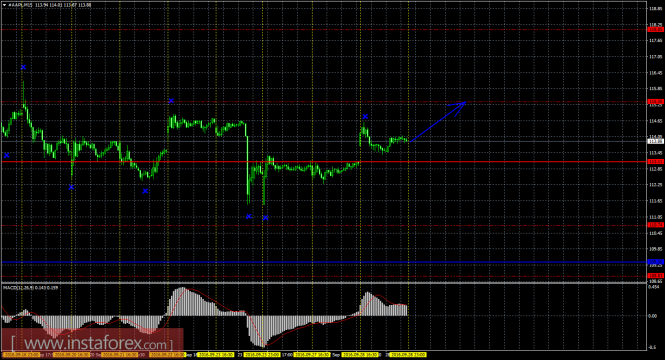
Task: Select the blue trend arrow on chart
Action: pos(438,121)
